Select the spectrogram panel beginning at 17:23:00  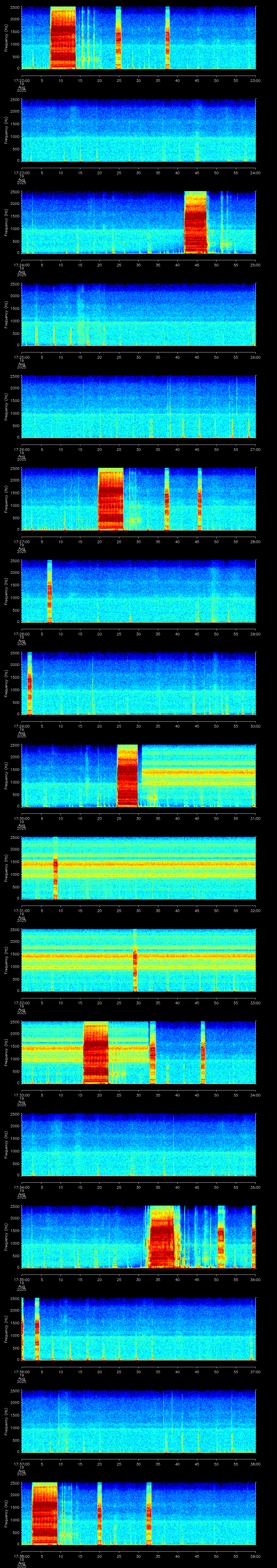138,130
